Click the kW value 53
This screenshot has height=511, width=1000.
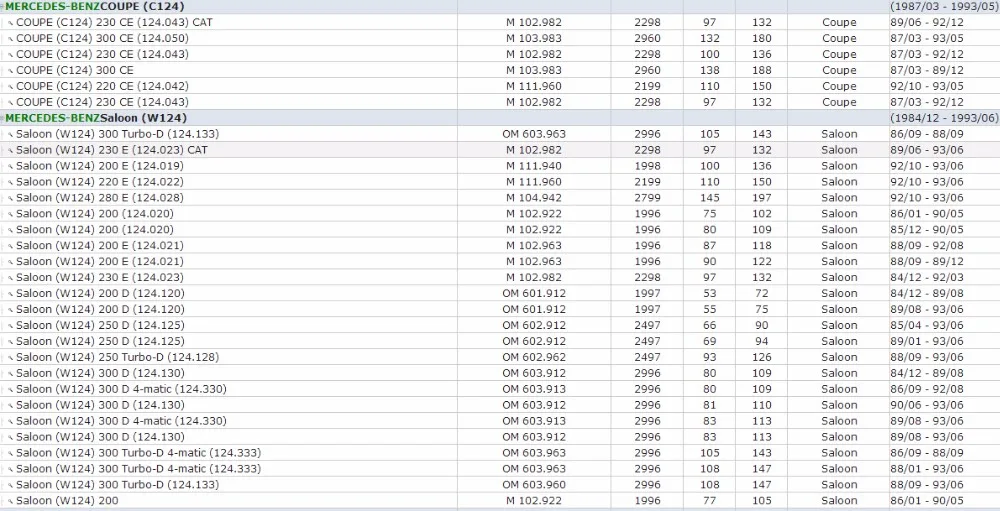pyautogui.click(x=710, y=293)
